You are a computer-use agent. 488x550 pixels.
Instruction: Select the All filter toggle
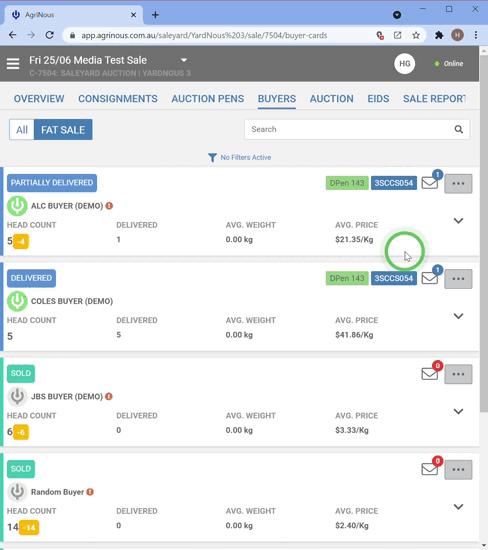coord(22,130)
